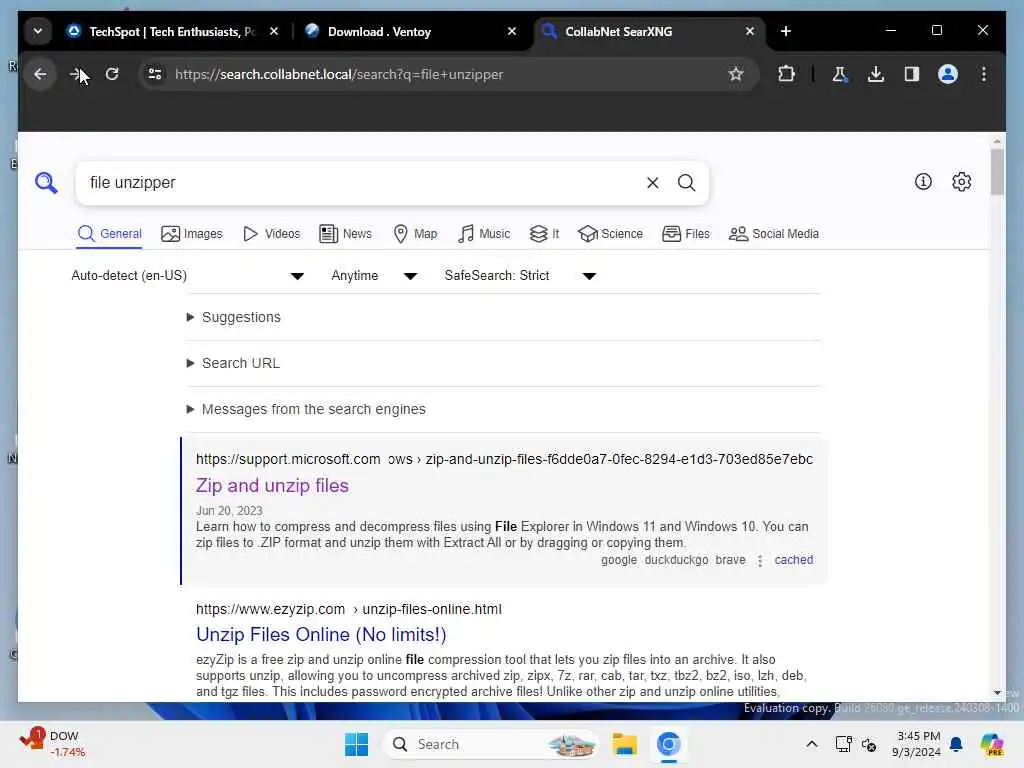Click the SearXNG logo magnifier
The height and width of the screenshot is (768, 1024).
[x=46, y=183]
